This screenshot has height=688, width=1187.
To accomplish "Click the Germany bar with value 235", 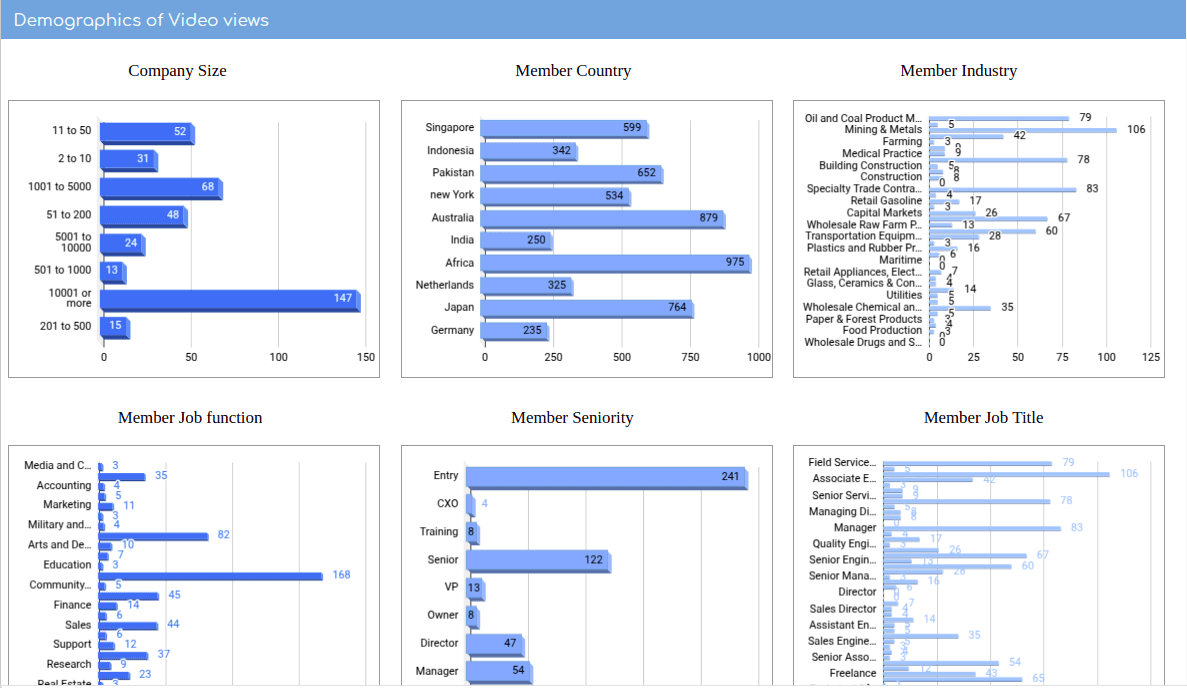I will click(x=515, y=331).
